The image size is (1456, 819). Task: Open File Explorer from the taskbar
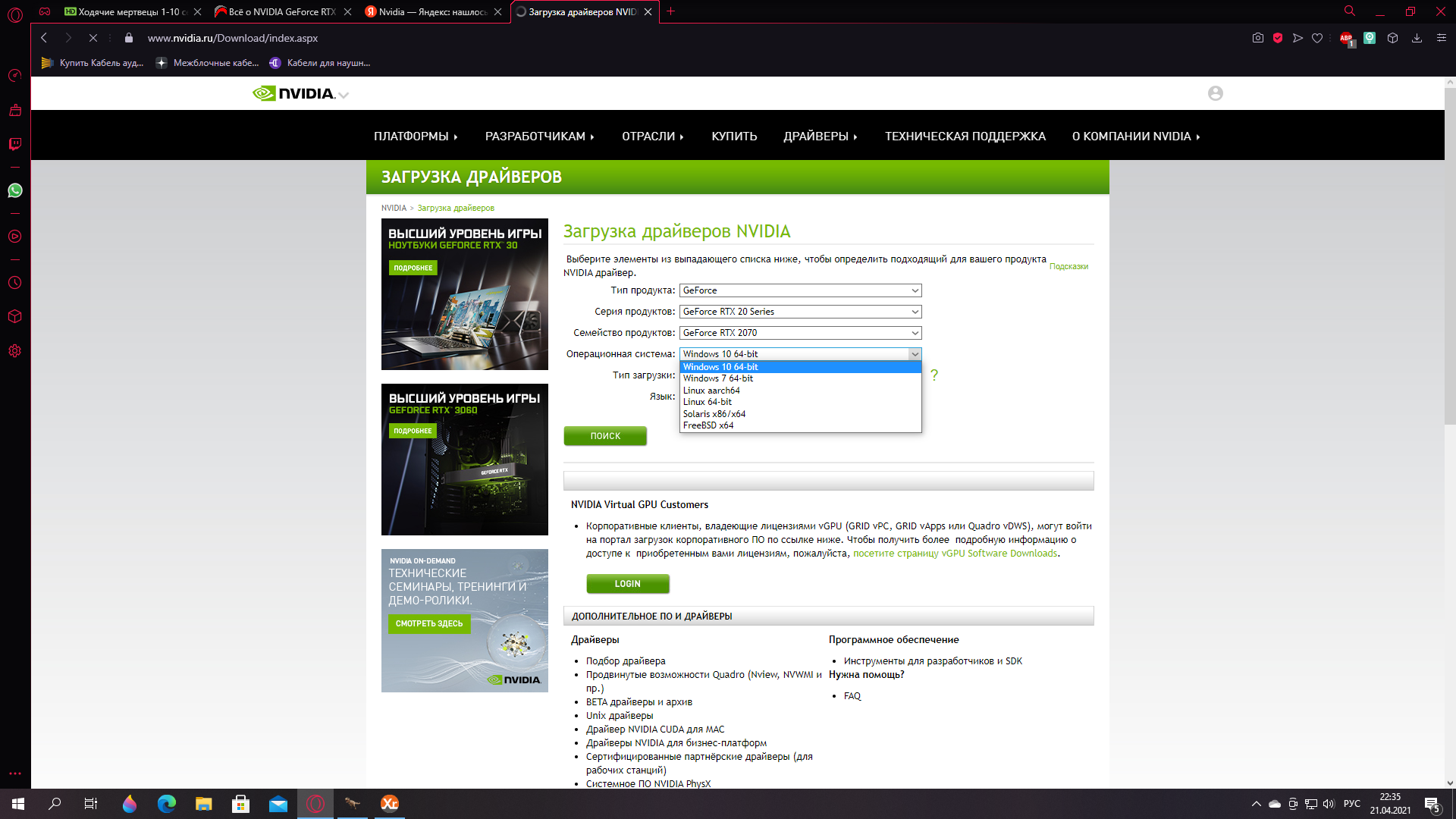pyautogui.click(x=204, y=804)
